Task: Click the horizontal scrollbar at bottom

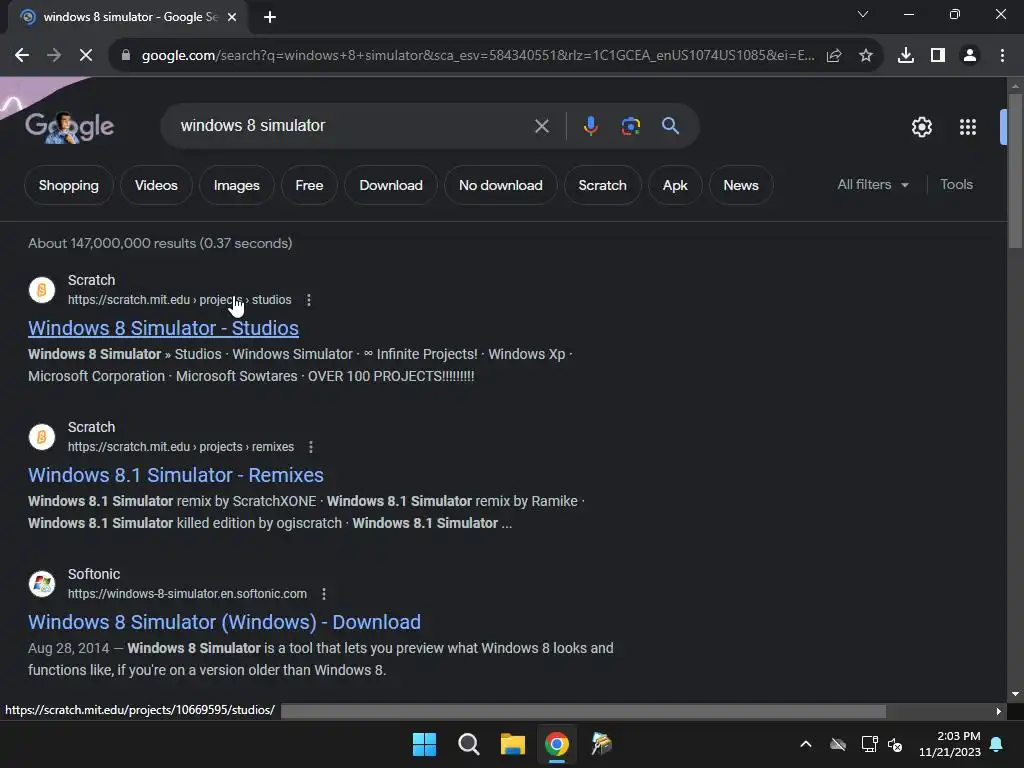Action: (583, 711)
